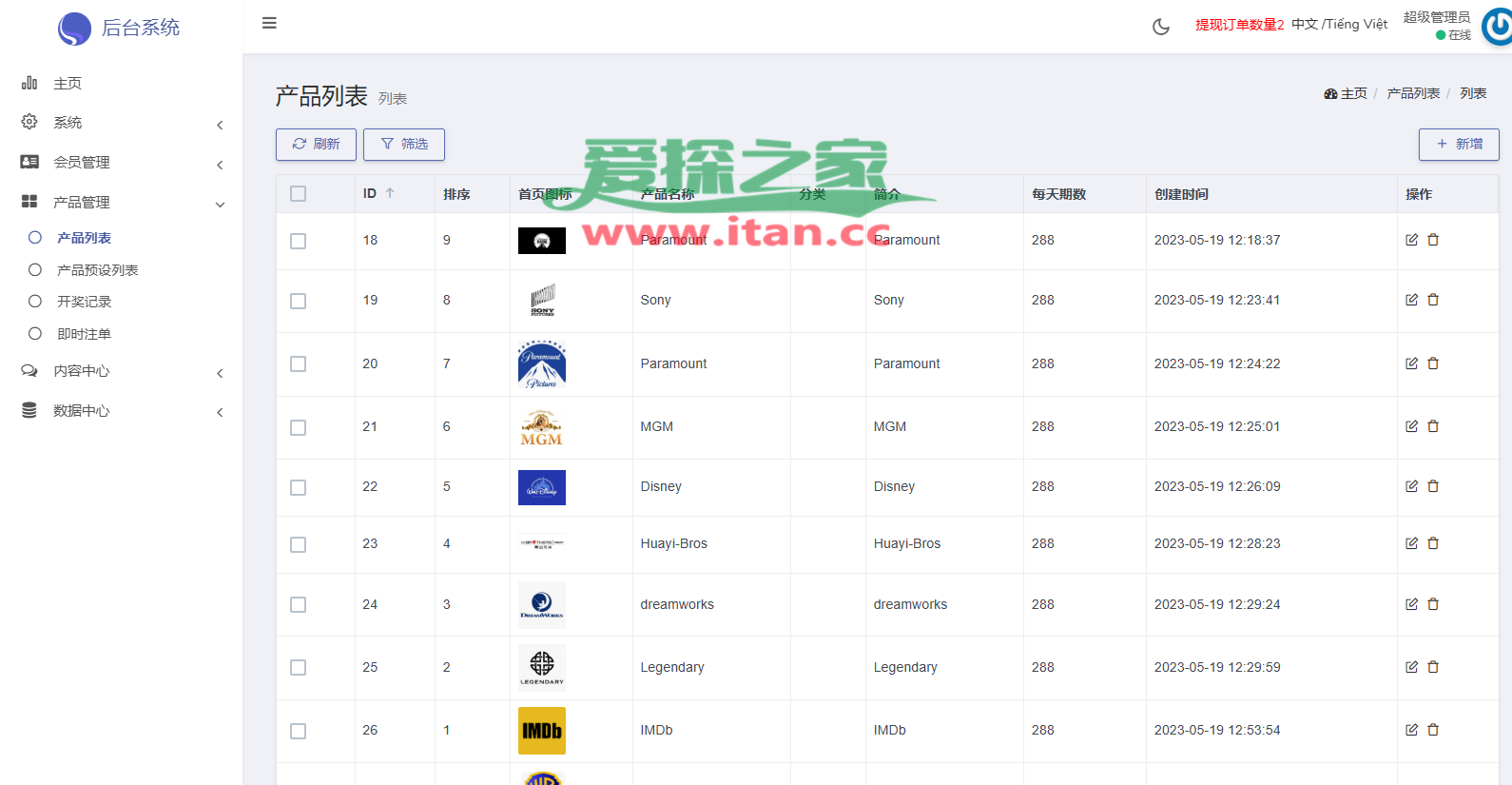Switch to dark mode moon icon
The width and height of the screenshot is (1512, 785).
(x=1161, y=27)
